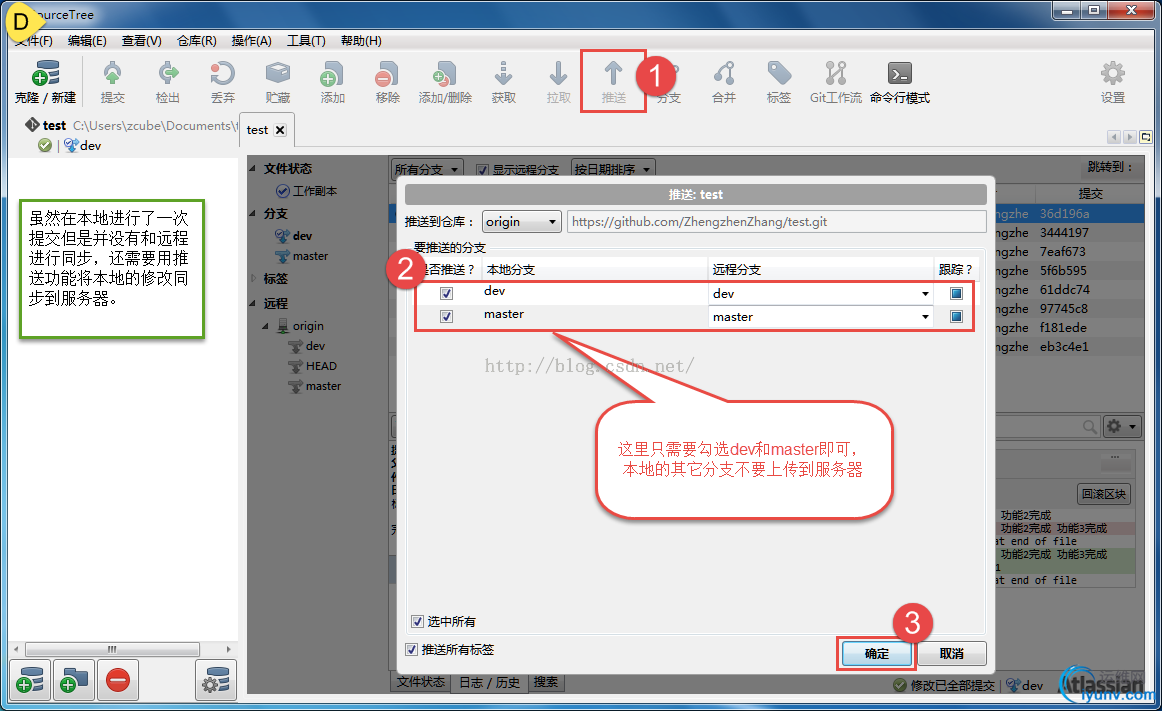Image resolution: width=1162 pixels, height=711 pixels.
Task: Click the add repository icon at the bottom left
Action: [30, 680]
